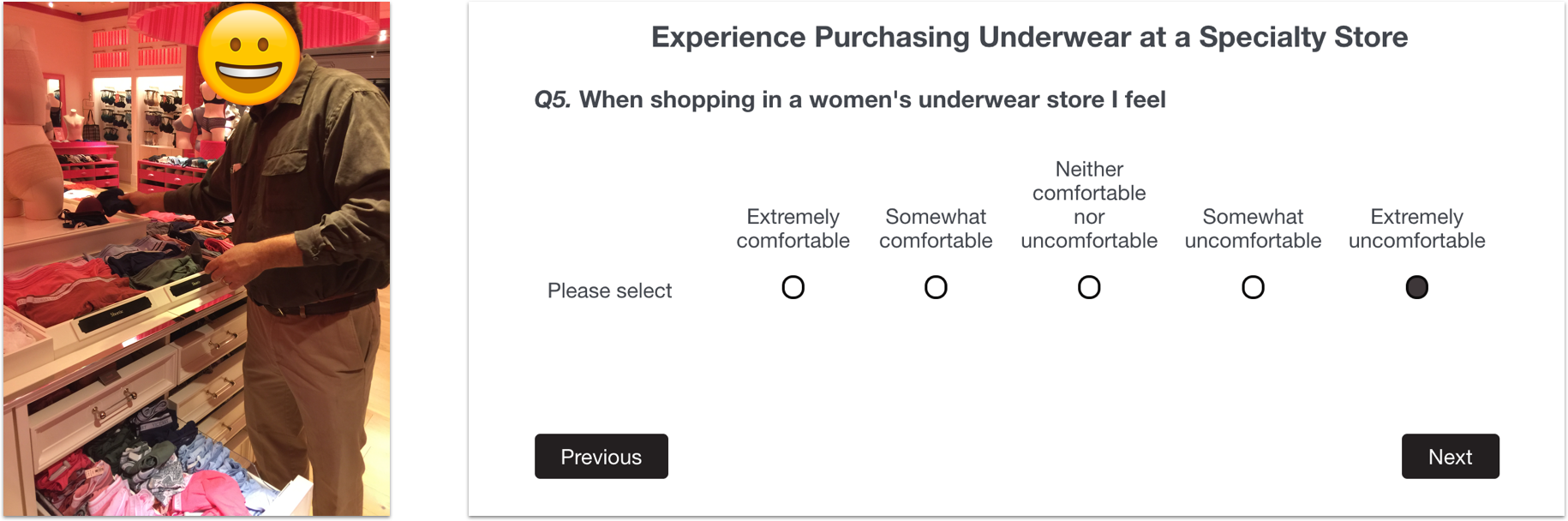Pick the Neither comfortable nor uncomfortable radio

pyautogui.click(x=1089, y=287)
